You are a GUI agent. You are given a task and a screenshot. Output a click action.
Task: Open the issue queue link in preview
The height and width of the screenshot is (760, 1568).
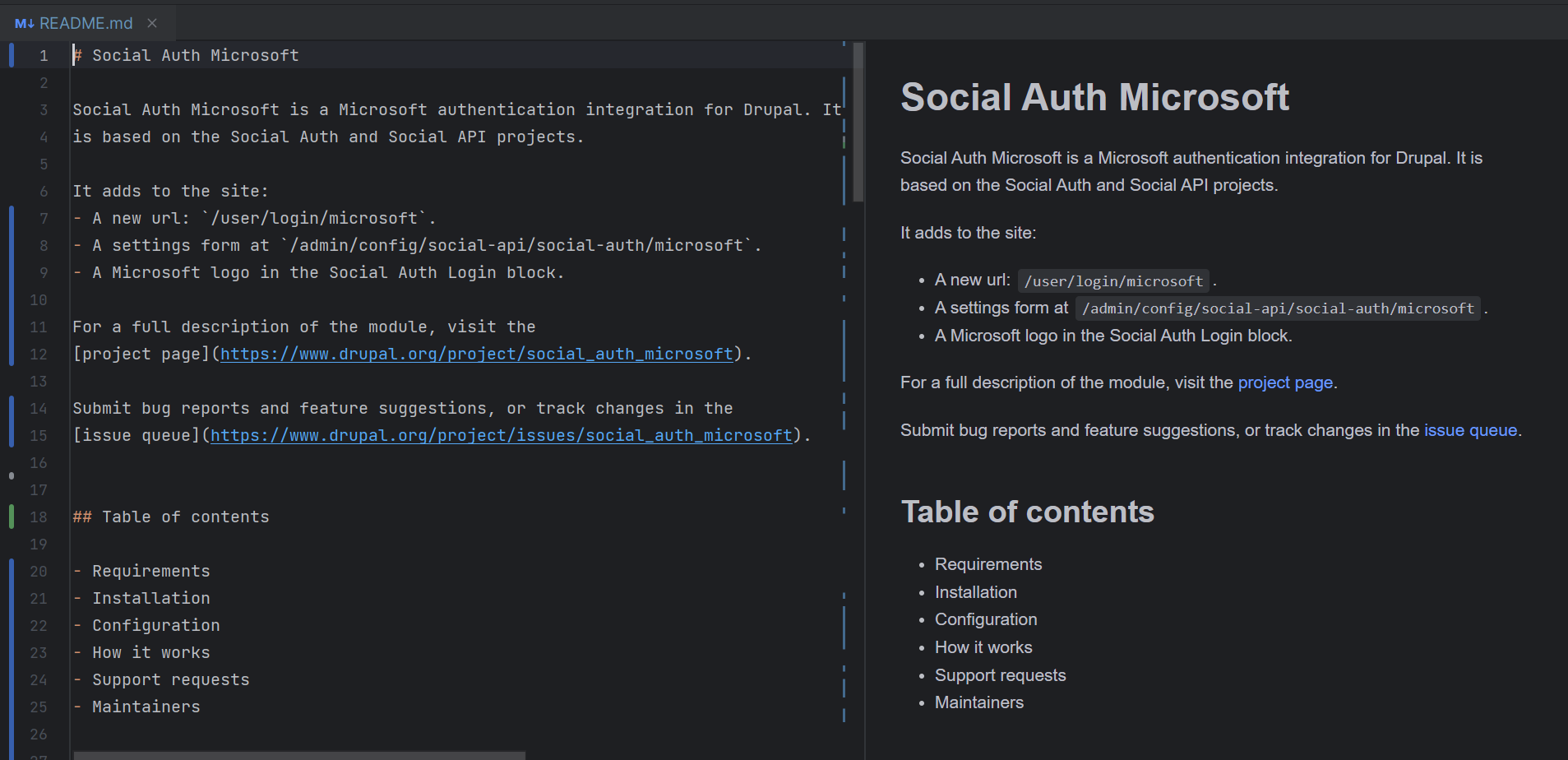[1469, 430]
